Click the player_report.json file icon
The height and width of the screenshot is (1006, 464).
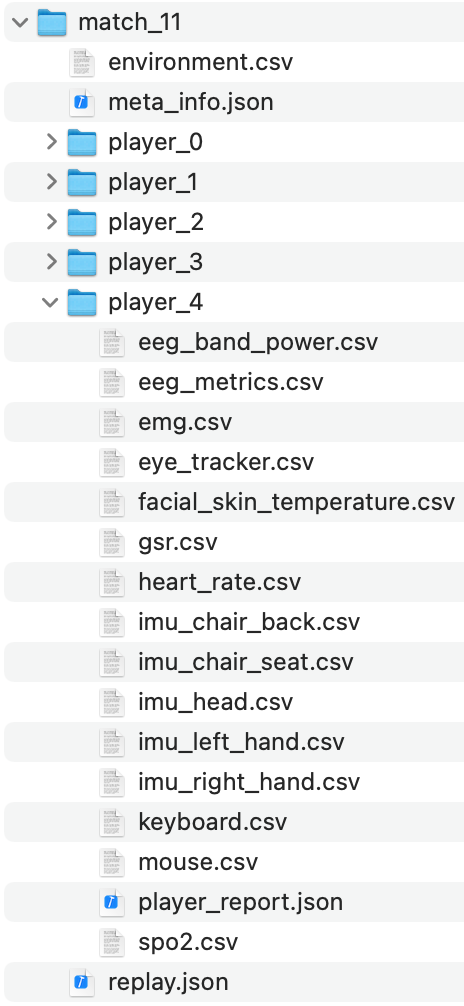(x=112, y=902)
